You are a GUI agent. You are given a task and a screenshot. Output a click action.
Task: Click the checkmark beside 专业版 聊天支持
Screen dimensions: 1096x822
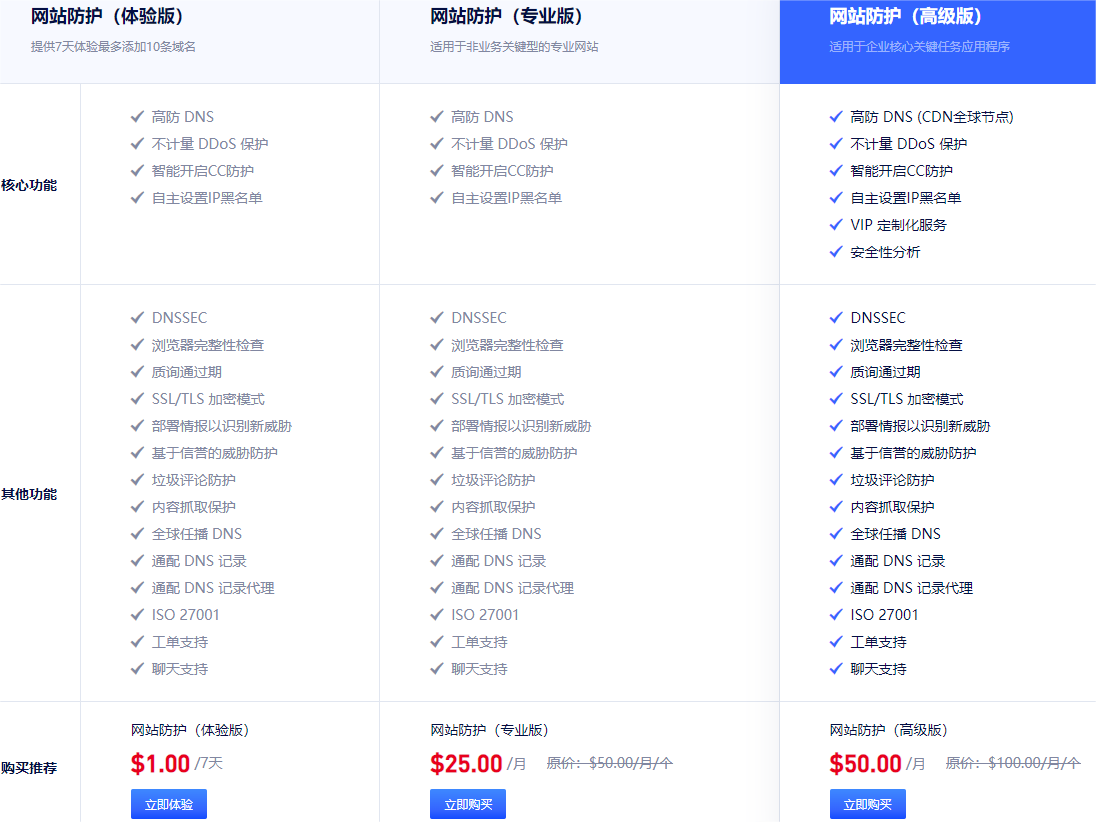[x=437, y=669]
